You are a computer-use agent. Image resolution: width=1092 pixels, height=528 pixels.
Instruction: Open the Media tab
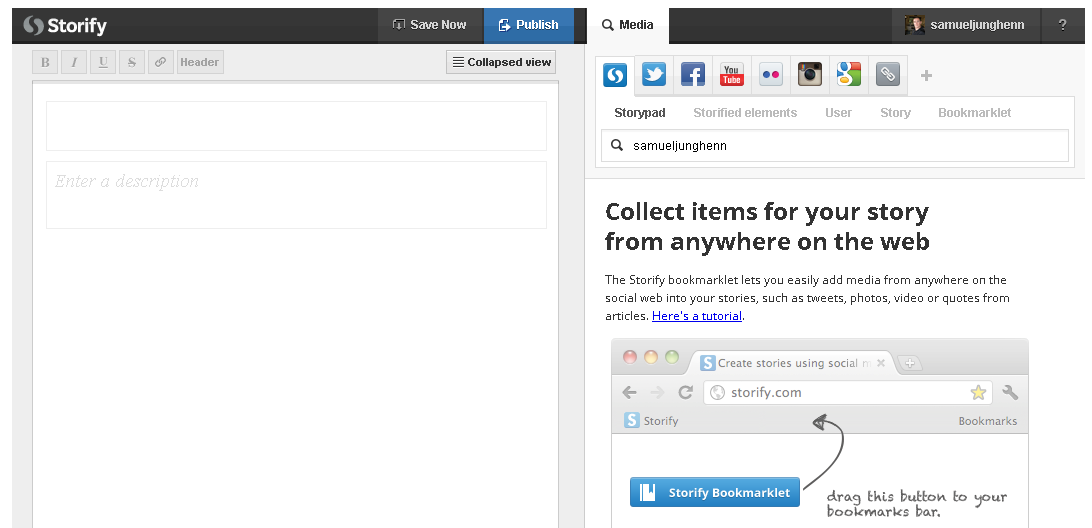point(628,25)
